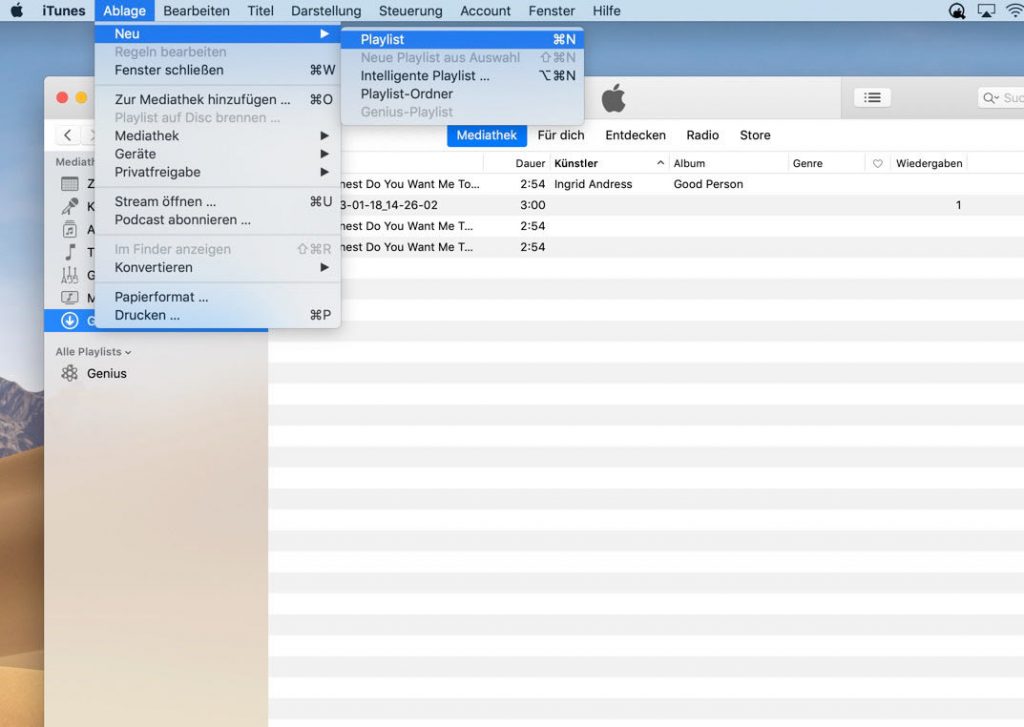Toggle Künstler sort direction arrow
Image resolution: width=1024 pixels, height=727 pixels.
pyautogui.click(x=660, y=163)
